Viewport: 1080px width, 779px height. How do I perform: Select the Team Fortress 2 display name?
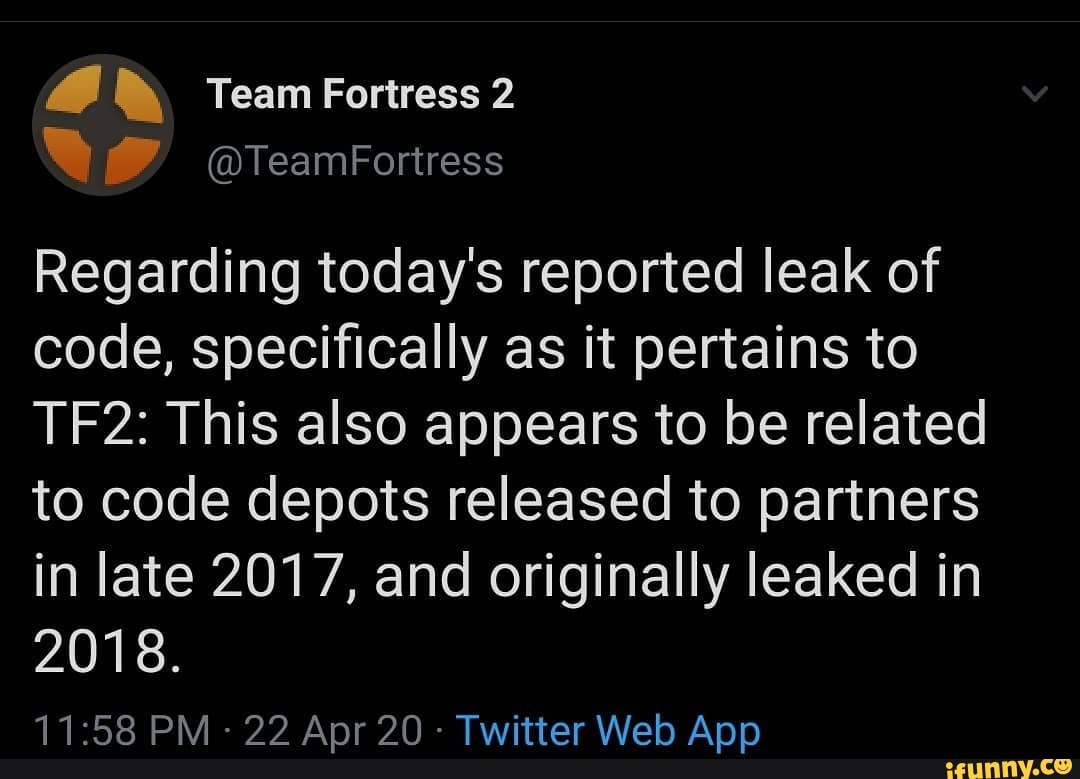pyautogui.click(x=361, y=93)
